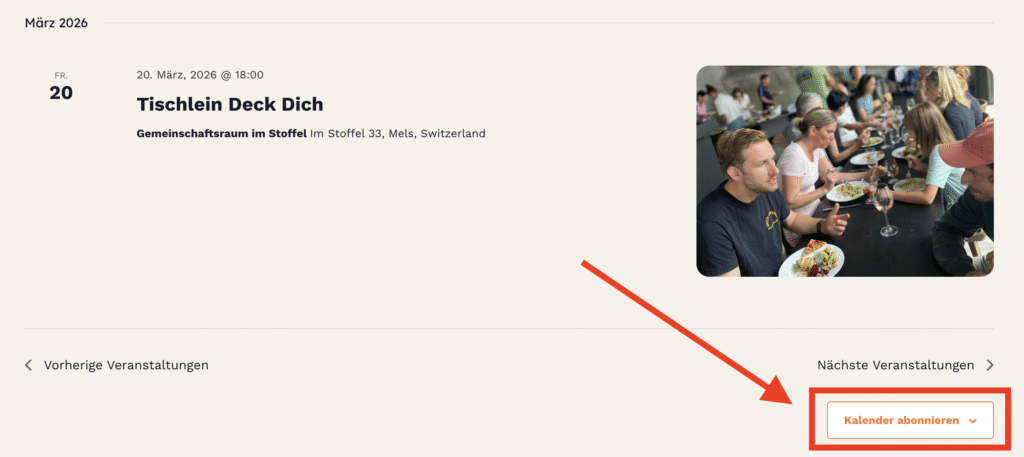The height and width of the screenshot is (457, 1024).
Task: Open the event photo of people dining
Action: coord(844,171)
